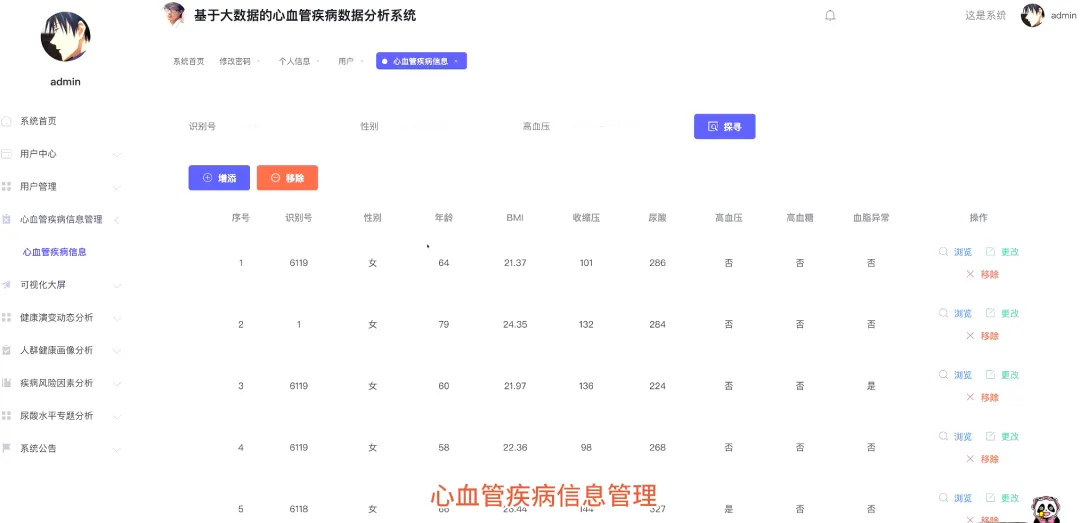Image resolution: width=1080 pixels, height=523 pixels.
Task: Open the 心血管疾病信息 submenu item
Action: (54, 252)
